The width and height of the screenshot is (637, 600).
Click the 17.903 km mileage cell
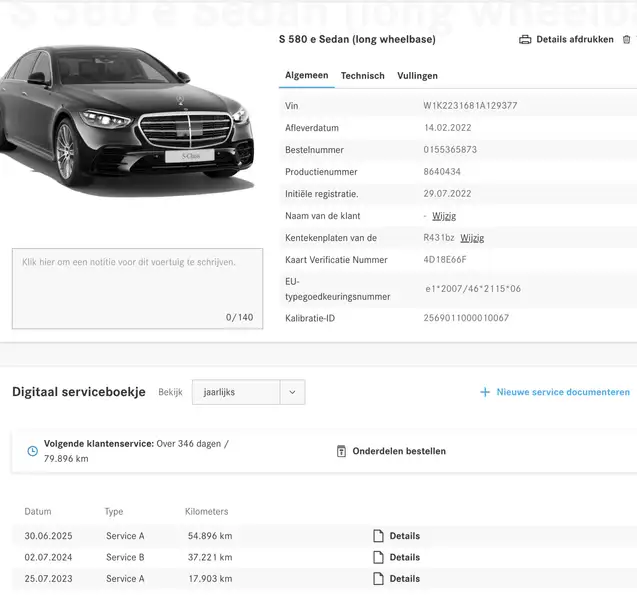210,578
